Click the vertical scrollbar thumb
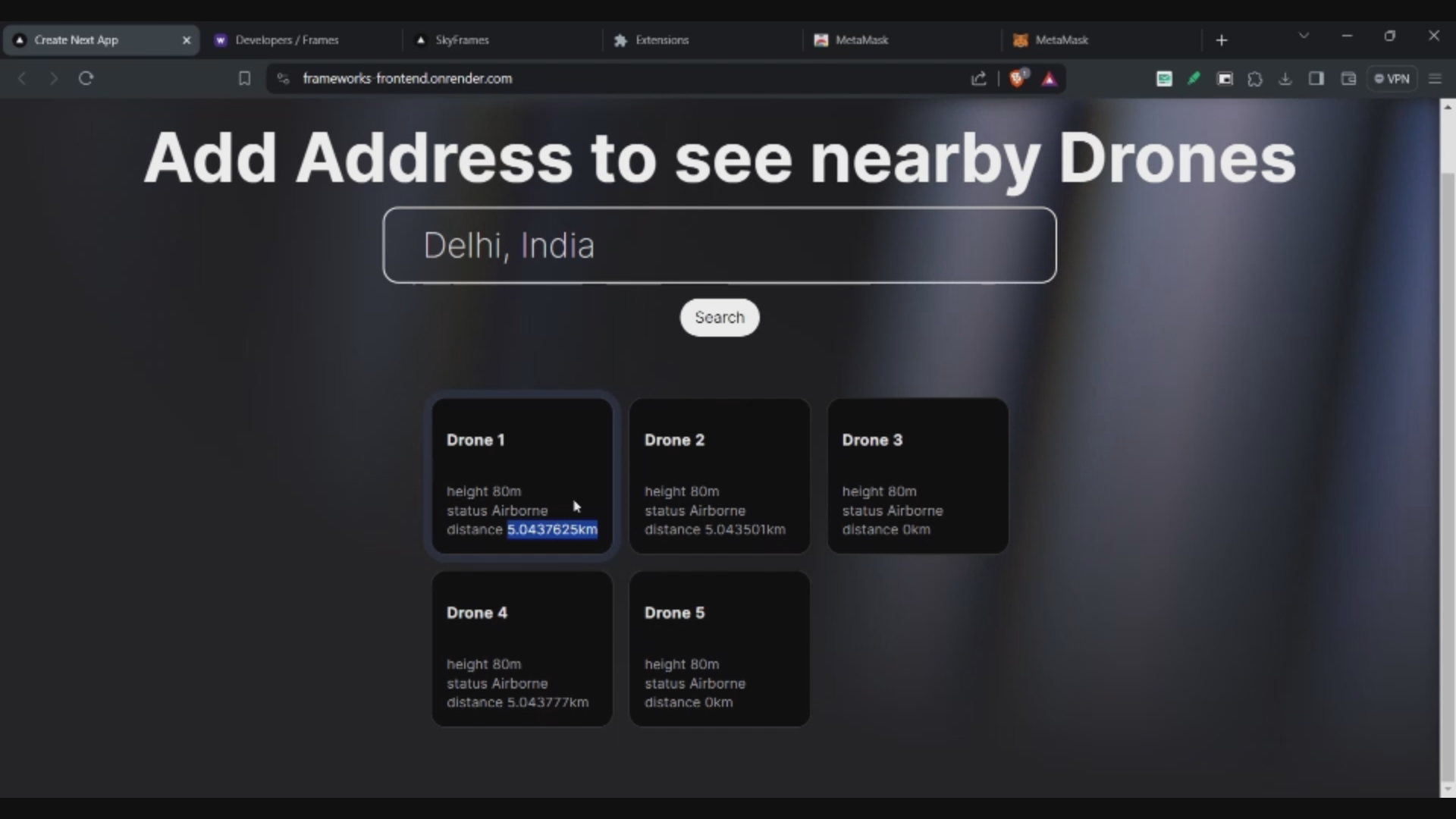The width and height of the screenshot is (1456, 819). pos(1448,475)
